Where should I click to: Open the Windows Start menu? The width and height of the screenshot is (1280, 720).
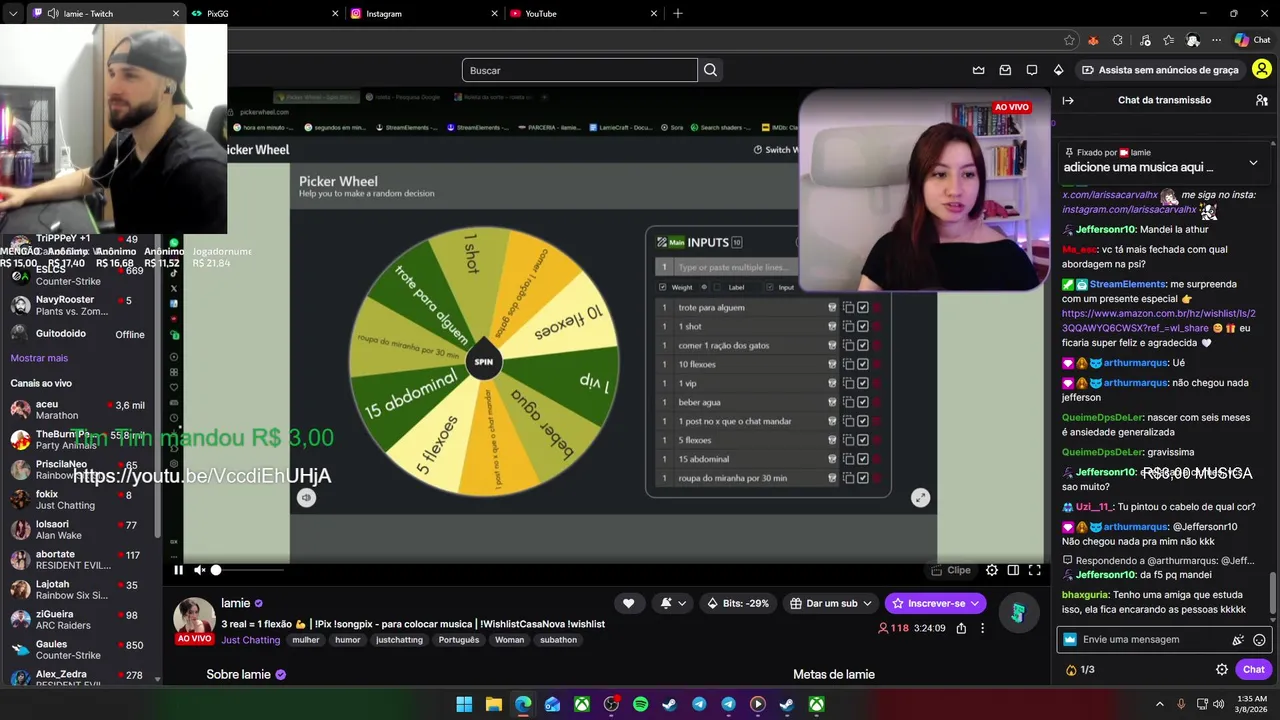[464, 704]
